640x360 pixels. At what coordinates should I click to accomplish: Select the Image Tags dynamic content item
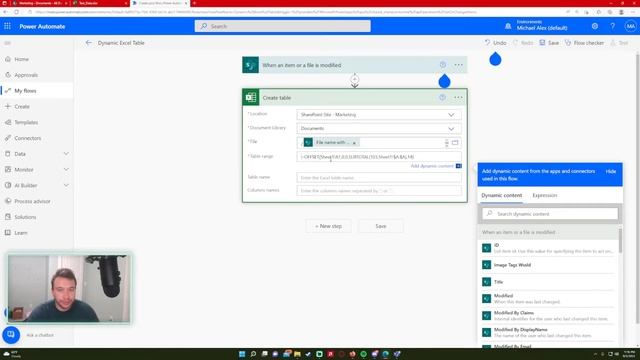click(547, 265)
